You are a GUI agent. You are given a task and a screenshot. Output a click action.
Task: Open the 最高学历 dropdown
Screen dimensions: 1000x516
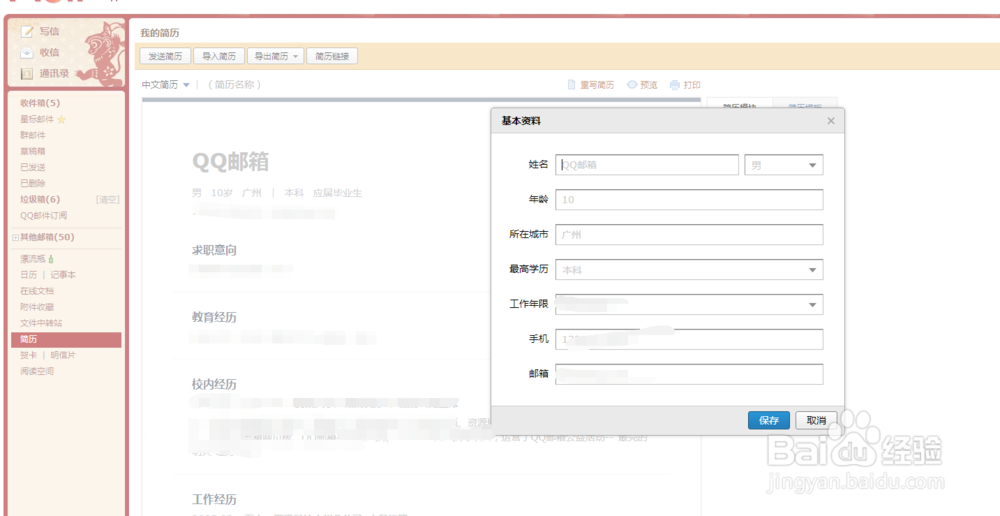[x=689, y=270]
